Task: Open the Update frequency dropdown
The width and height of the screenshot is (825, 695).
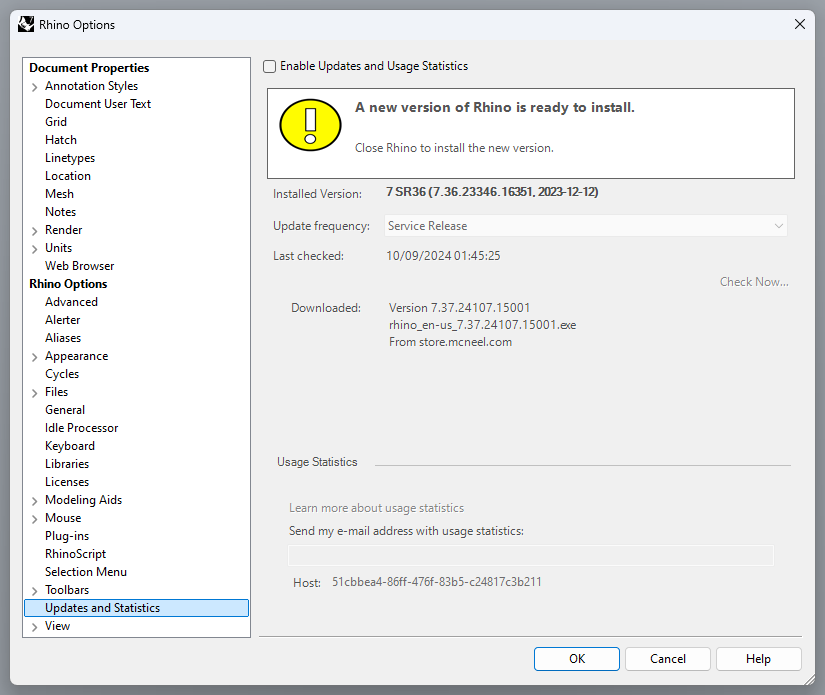Action: tap(586, 226)
